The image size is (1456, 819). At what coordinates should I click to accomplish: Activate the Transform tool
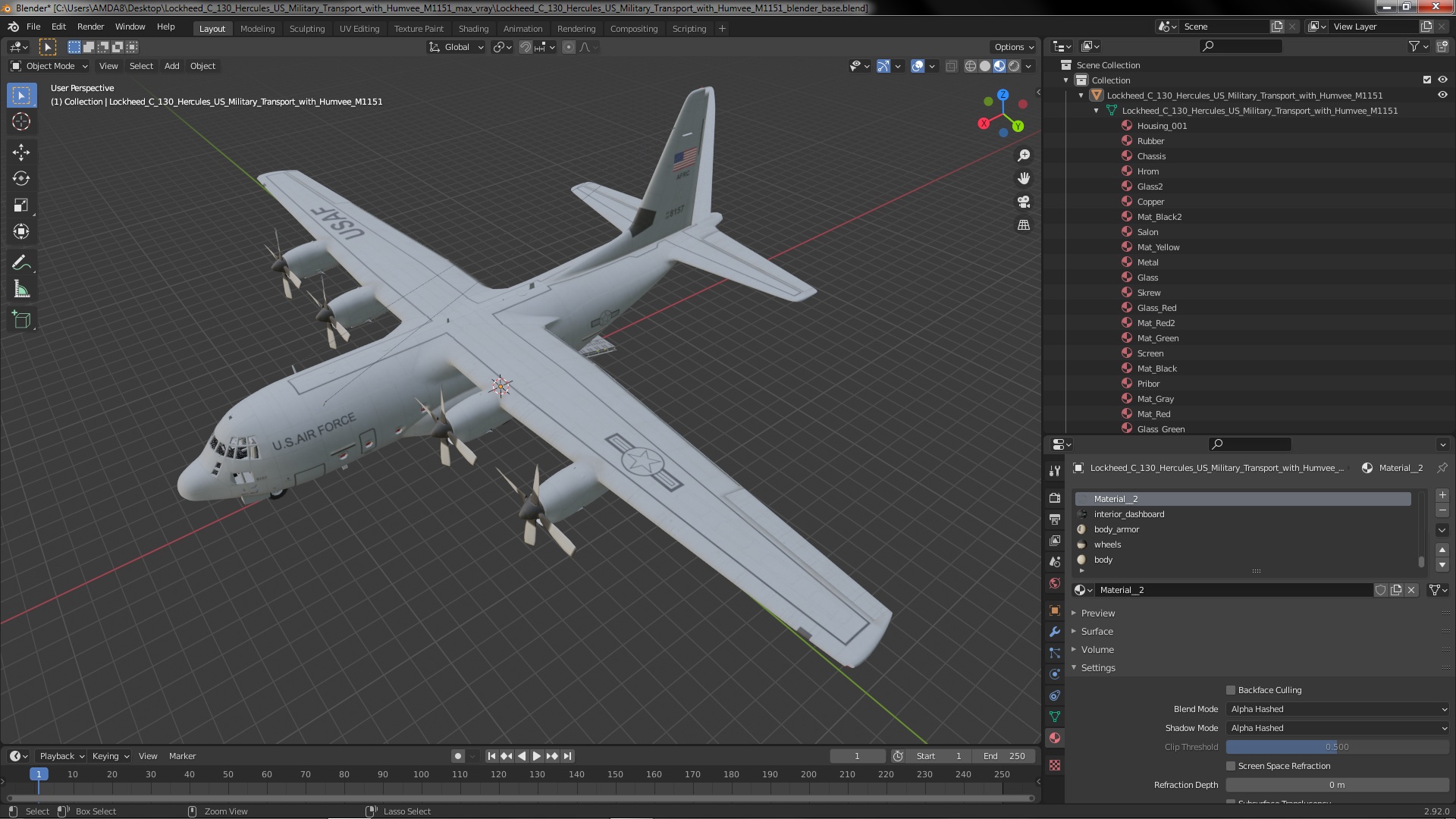click(21, 231)
